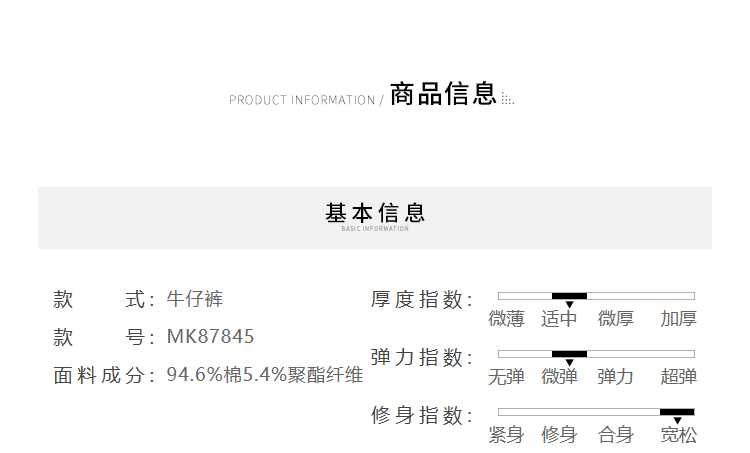
Task: Click the style number MK87845
Action: tap(210, 336)
